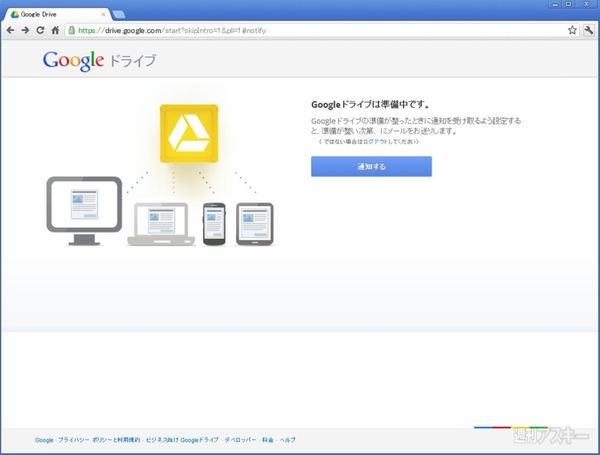
Task: Bookmark this page with the star icon
Action: click(572, 30)
